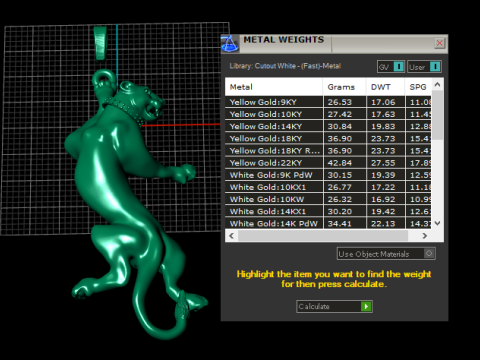The width and height of the screenshot is (480, 360).
Task: Click grams value 42.84
Action: [339, 163]
